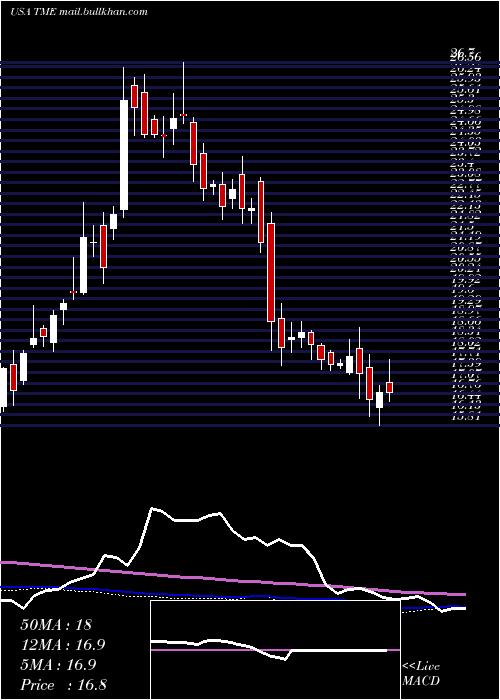The height and width of the screenshot is (700, 500).
Task: Click the peak of the white indicator line
Action: pyautogui.click(x=153, y=508)
